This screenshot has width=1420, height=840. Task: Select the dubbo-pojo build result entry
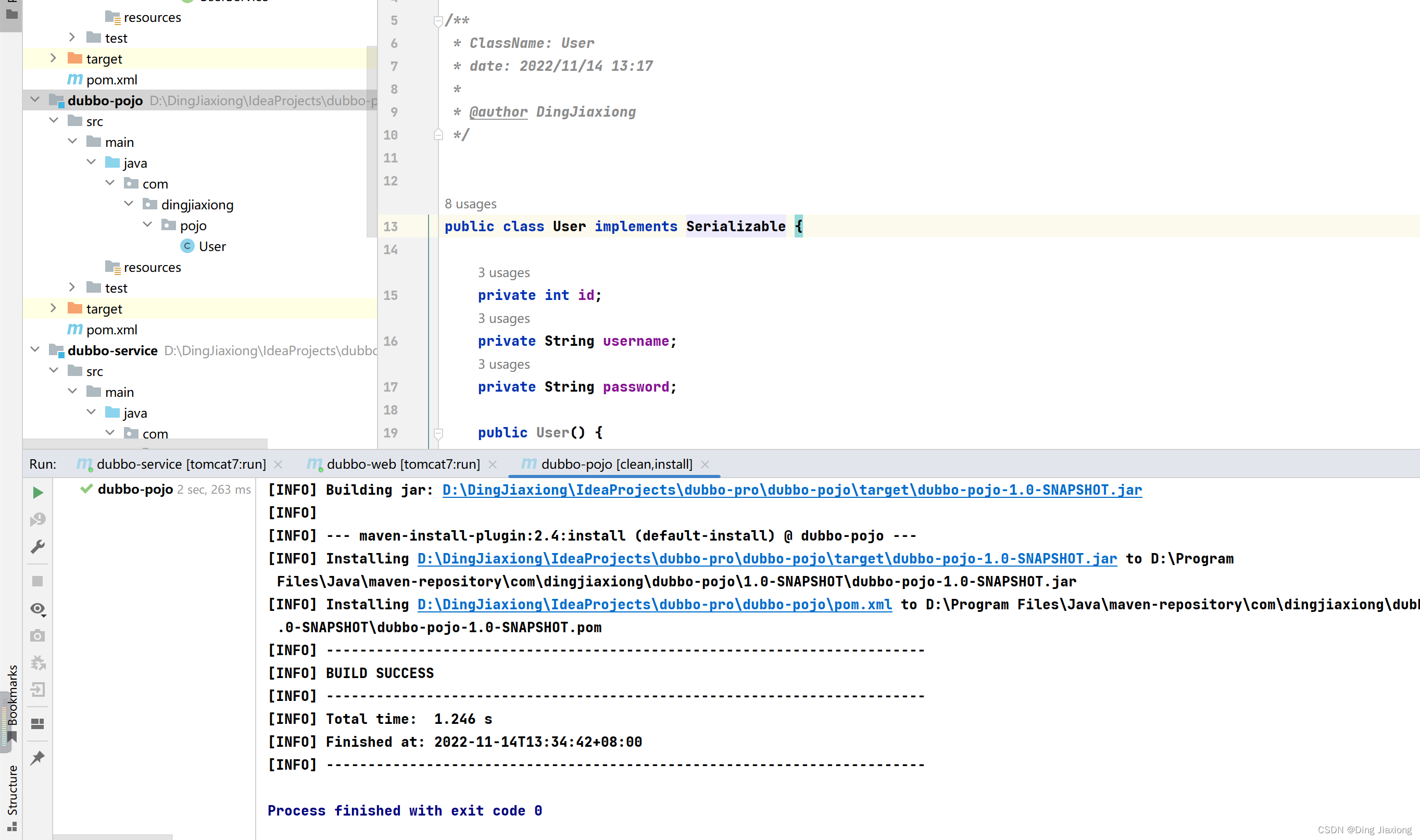tap(165, 489)
